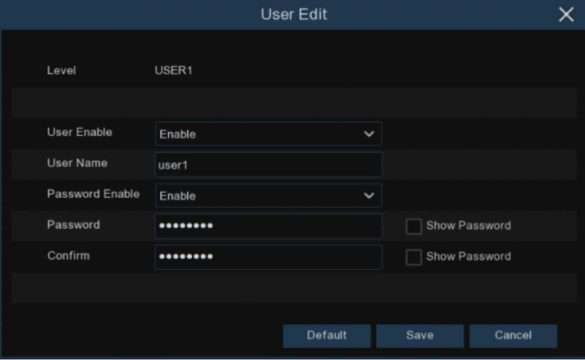Click the USER1 level value
This screenshot has width=585, height=360.
coord(173,71)
